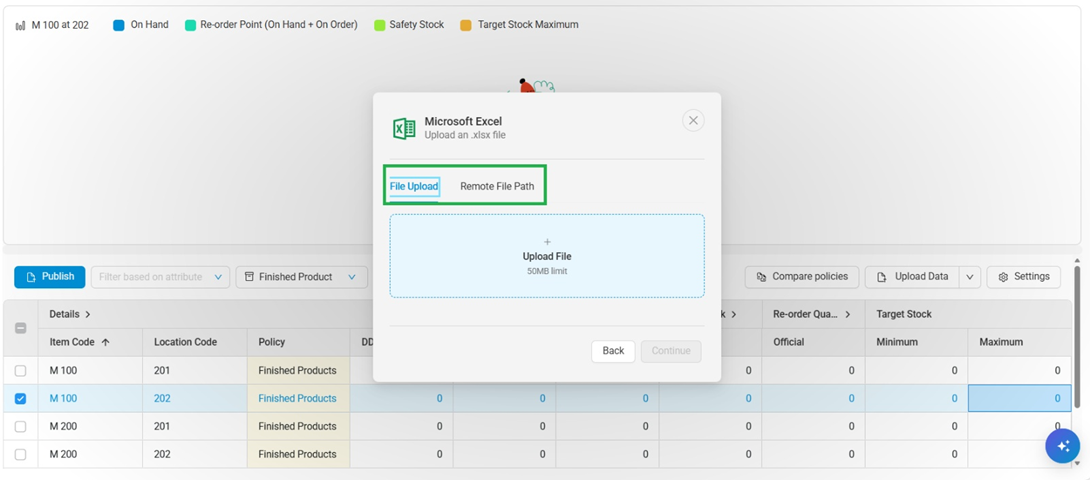Toggle the select-all checkbox in table header
1090x480 pixels.
pos(21,328)
